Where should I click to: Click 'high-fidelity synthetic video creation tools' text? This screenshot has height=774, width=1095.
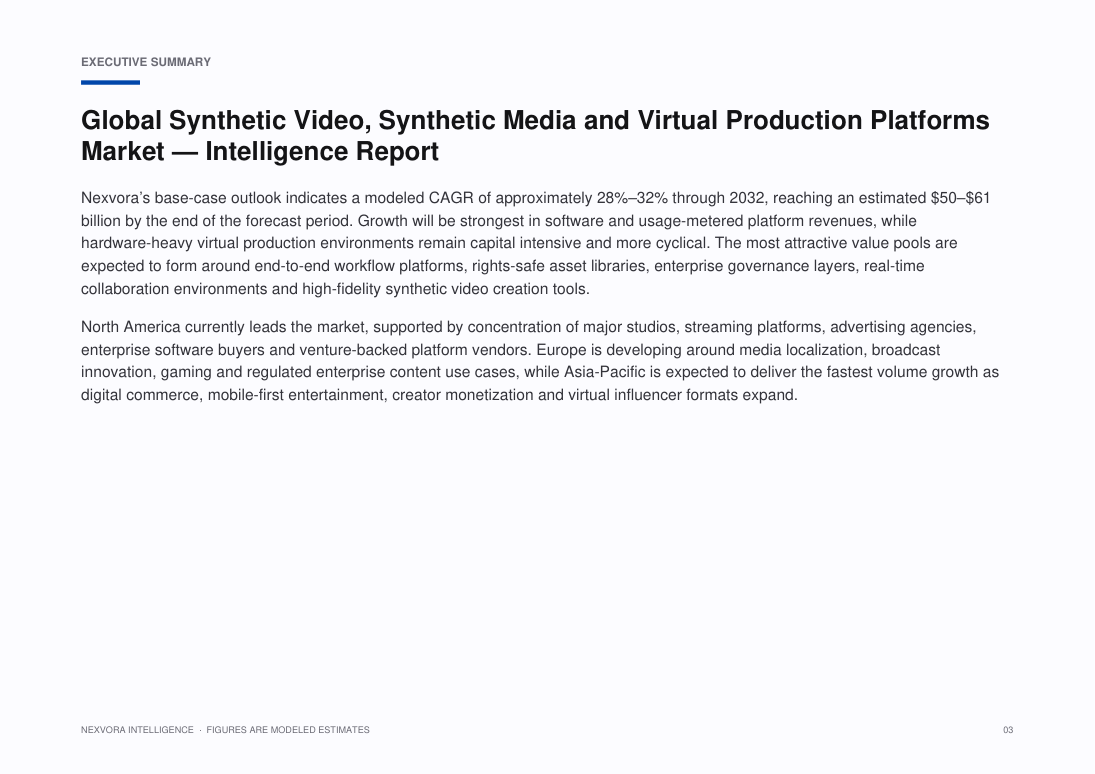446,289
